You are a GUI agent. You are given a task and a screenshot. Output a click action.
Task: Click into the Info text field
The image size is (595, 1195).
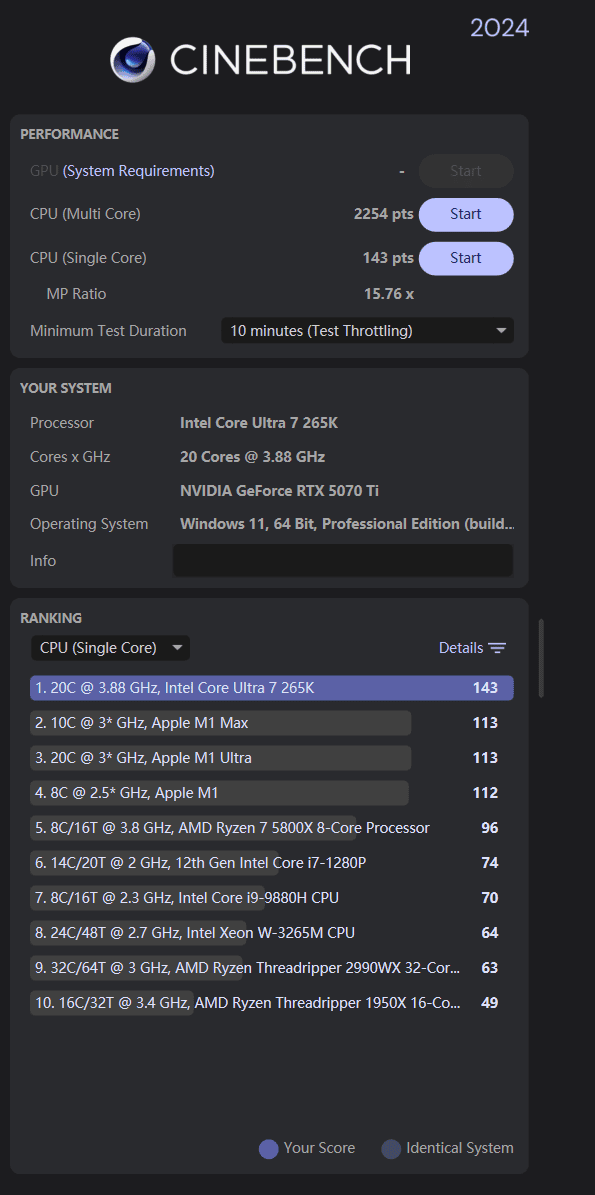coord(343,560)
